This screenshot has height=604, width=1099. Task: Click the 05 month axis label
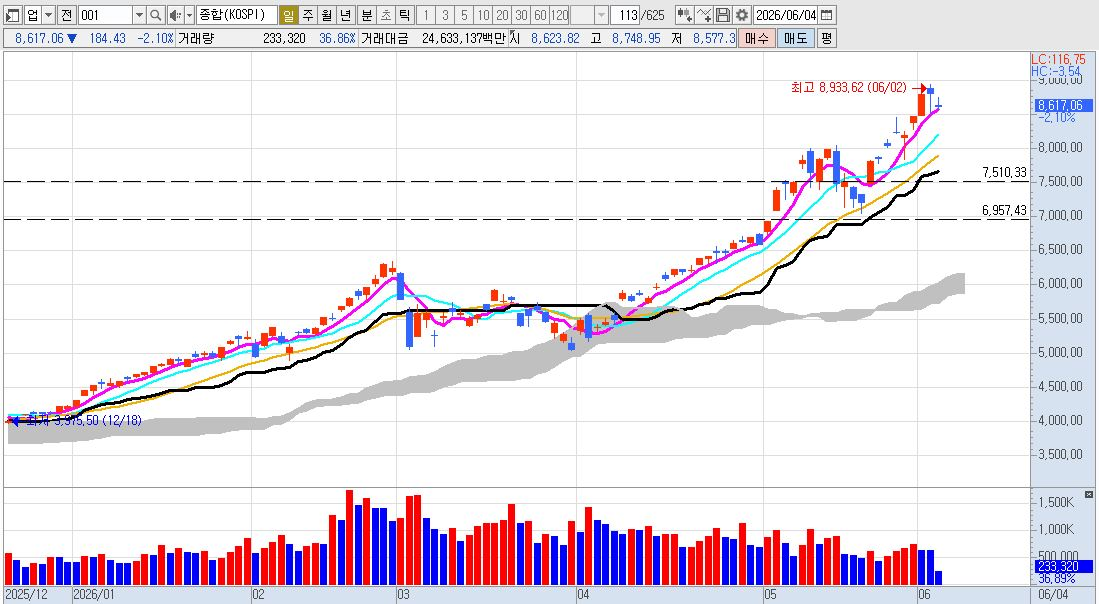click(x=770, y=595)
